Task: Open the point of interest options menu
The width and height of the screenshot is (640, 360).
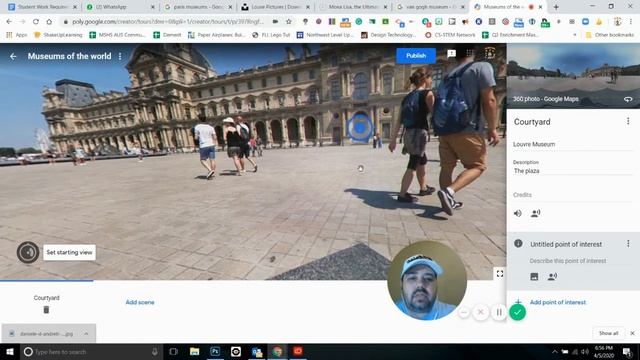Action: (x=628, y=244)
